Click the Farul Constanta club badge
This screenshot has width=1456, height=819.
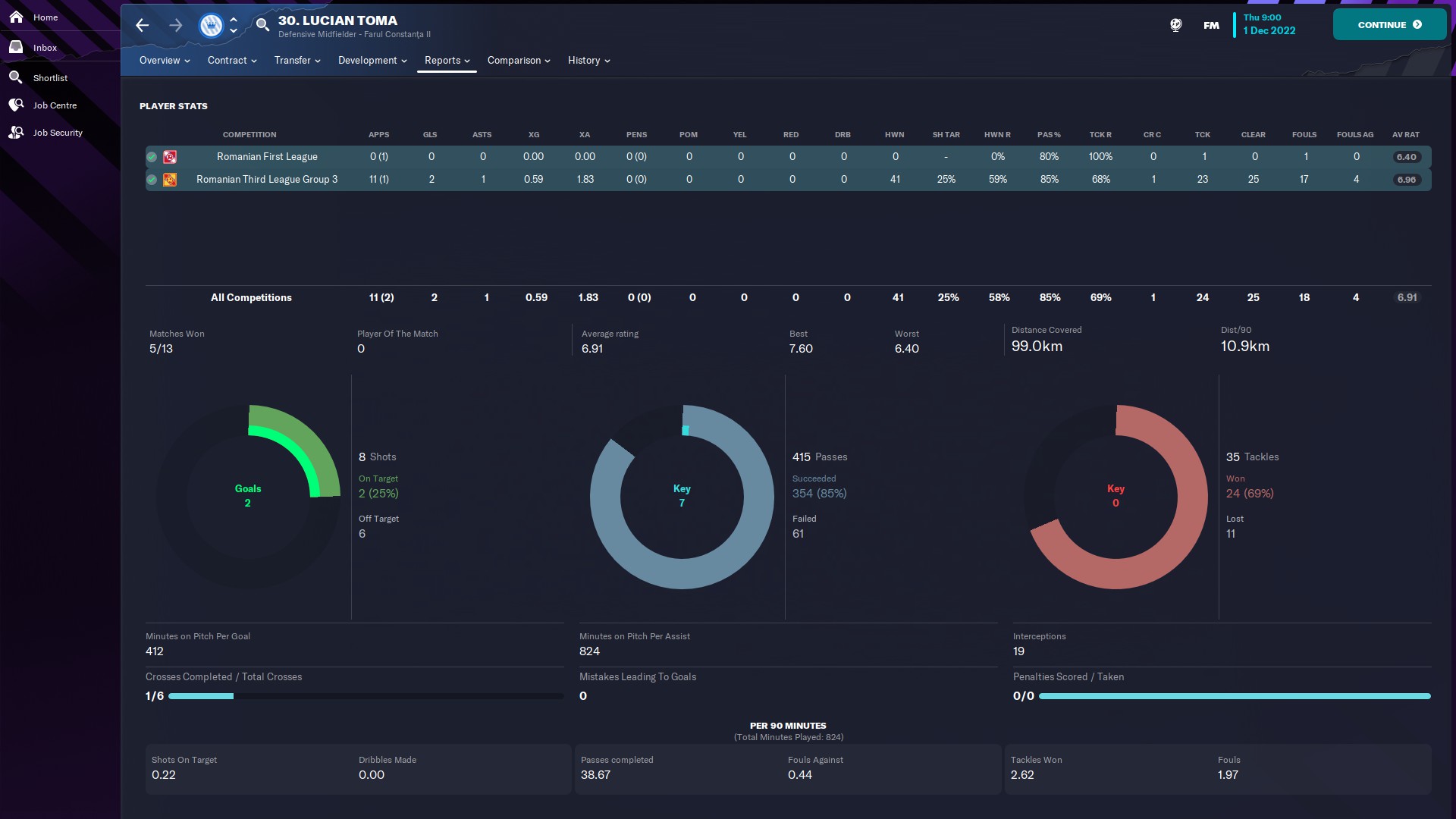pyautogui.click(x=210, y=25)
